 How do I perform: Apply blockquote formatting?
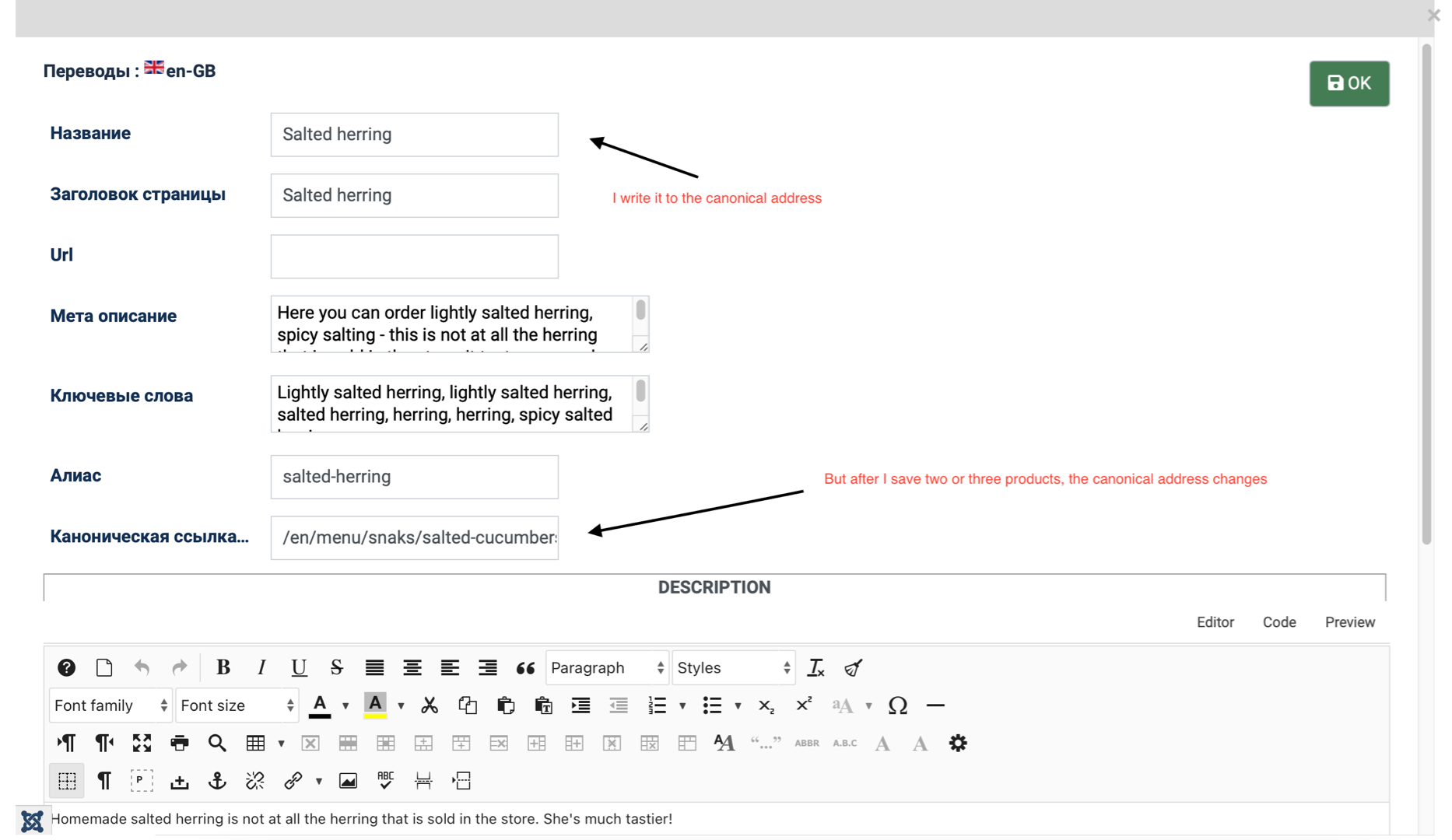pos(525,667)
